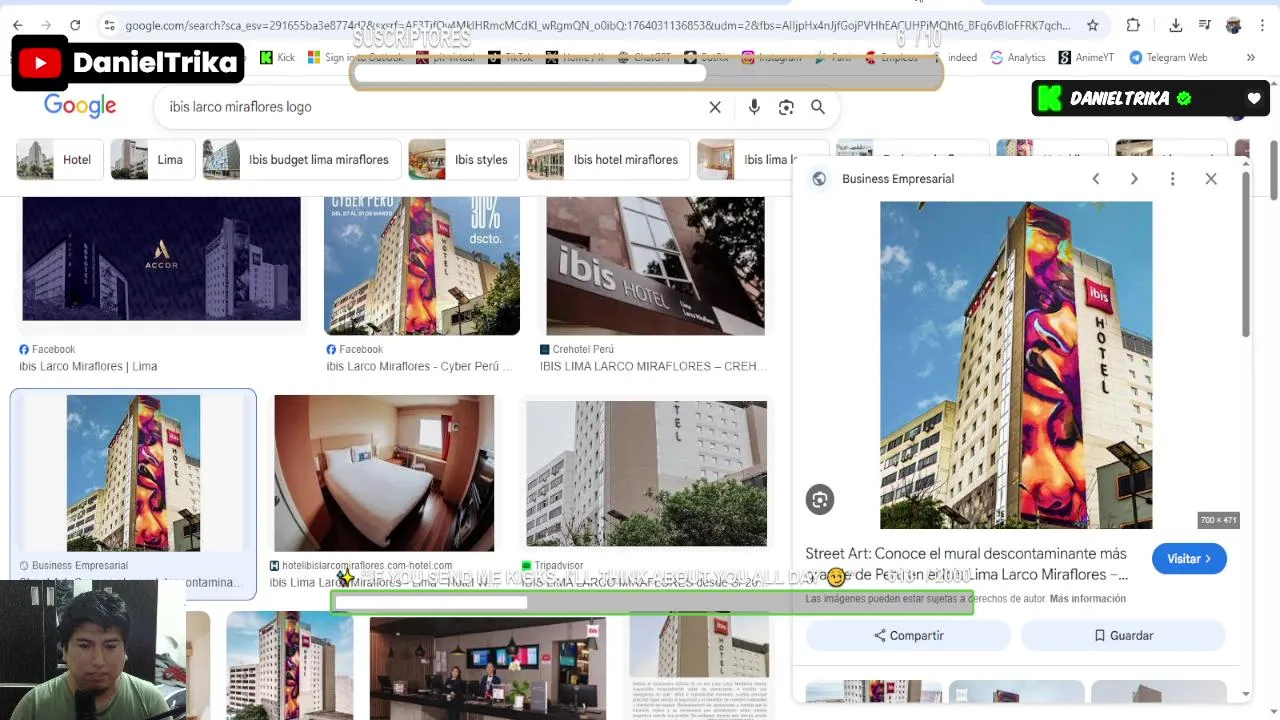The image size is (1280, 720).
Task: Open reception desk image thumbnail
Action: click(x=487, y=668)
